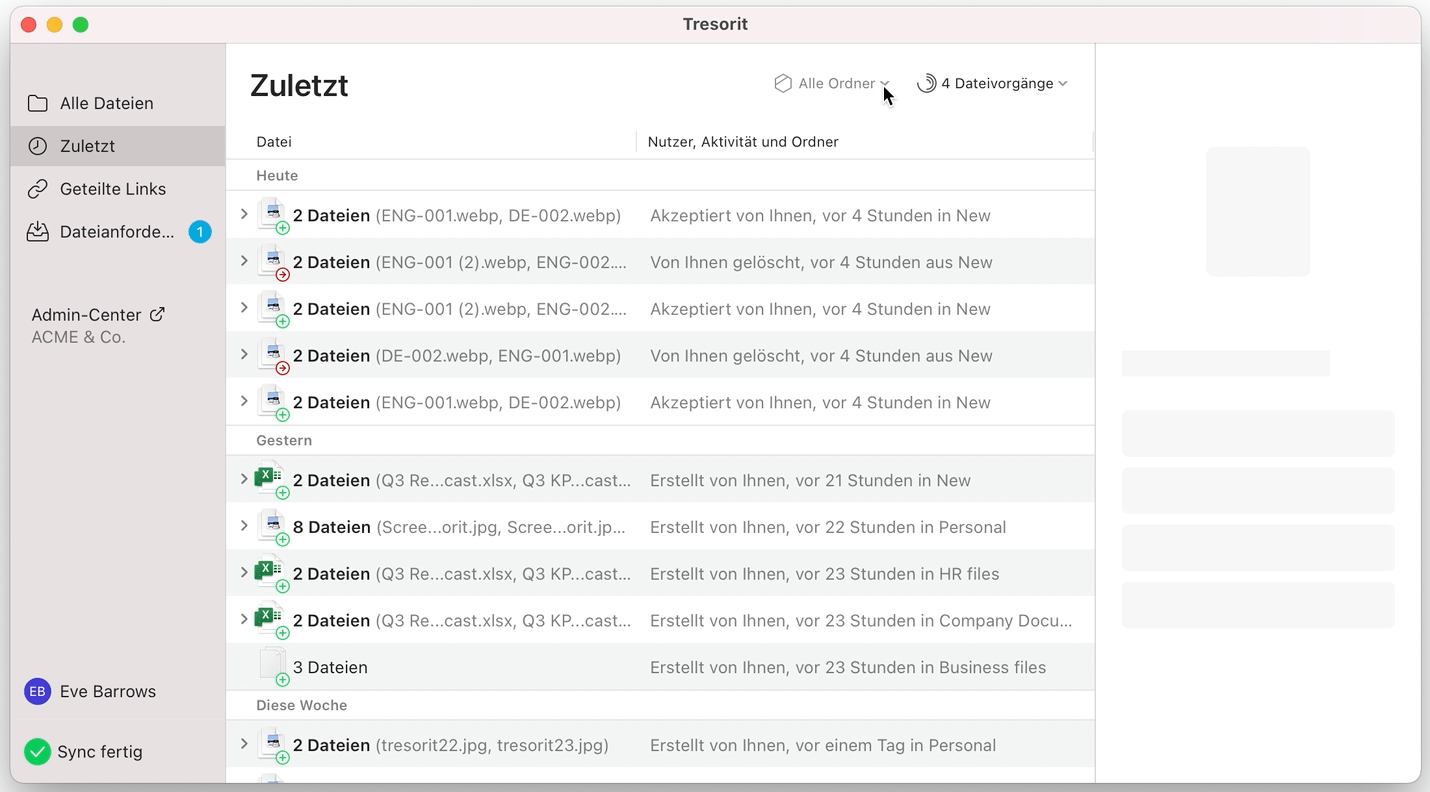This screenshot has width=1430, height=792.
Task: Open Geteilte Links section
Action: (118, 189)
